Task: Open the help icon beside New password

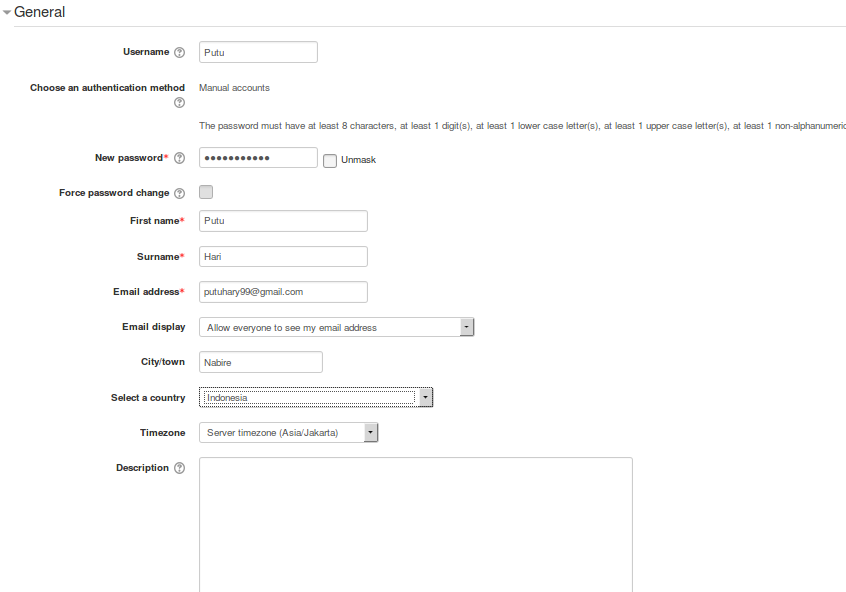Action: [x=180, y=158]
